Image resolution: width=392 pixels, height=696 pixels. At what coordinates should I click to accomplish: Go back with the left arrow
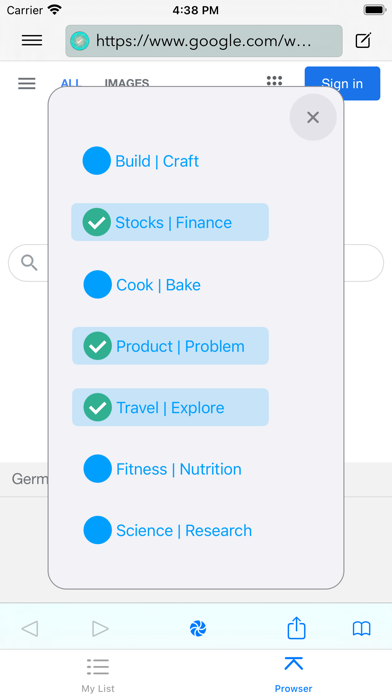(30, 629)
